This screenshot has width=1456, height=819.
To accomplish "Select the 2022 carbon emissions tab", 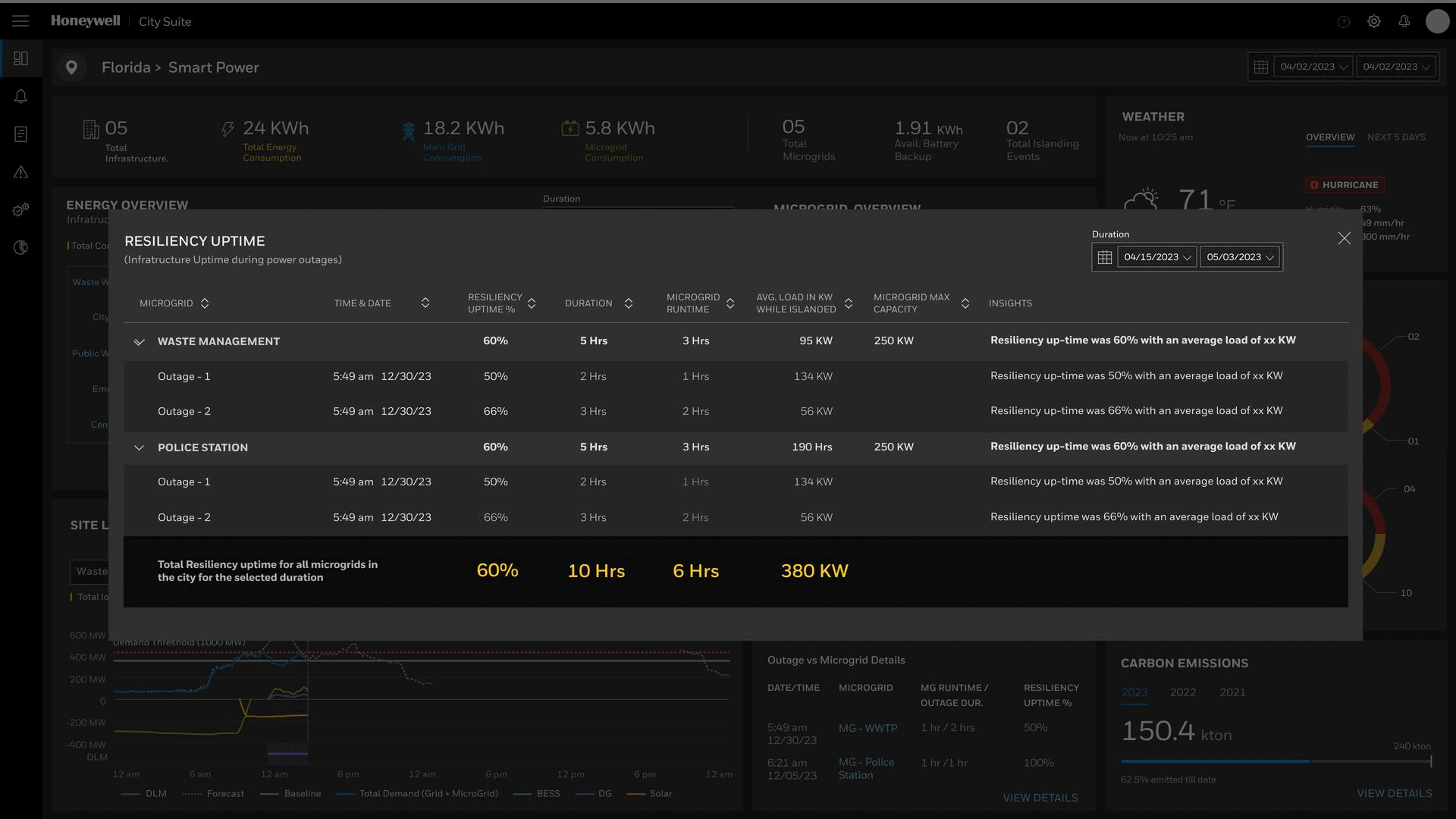I will [1182, 692].
